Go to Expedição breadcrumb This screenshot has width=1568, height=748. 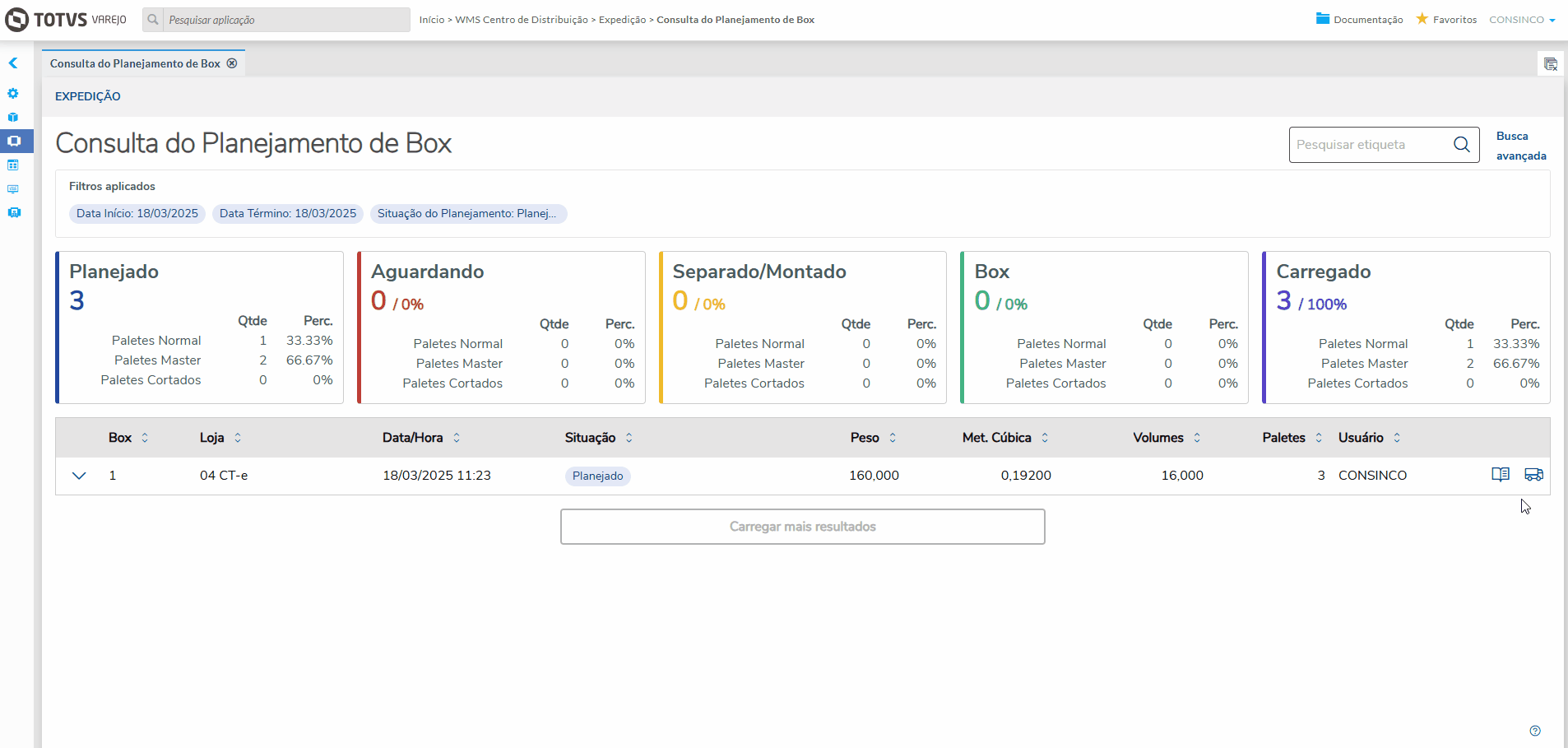click(622, 20)
